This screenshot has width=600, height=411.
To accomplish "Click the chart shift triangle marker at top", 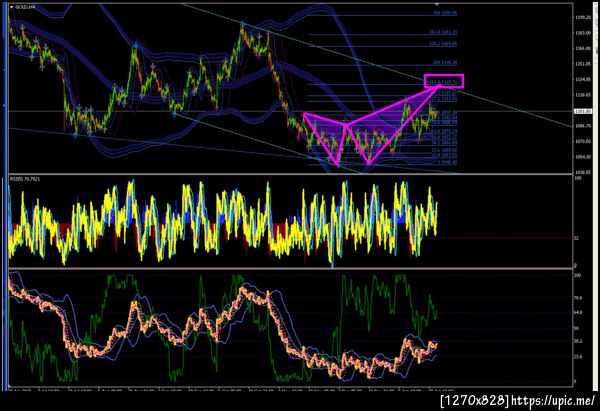I will (x=437, y=4).
